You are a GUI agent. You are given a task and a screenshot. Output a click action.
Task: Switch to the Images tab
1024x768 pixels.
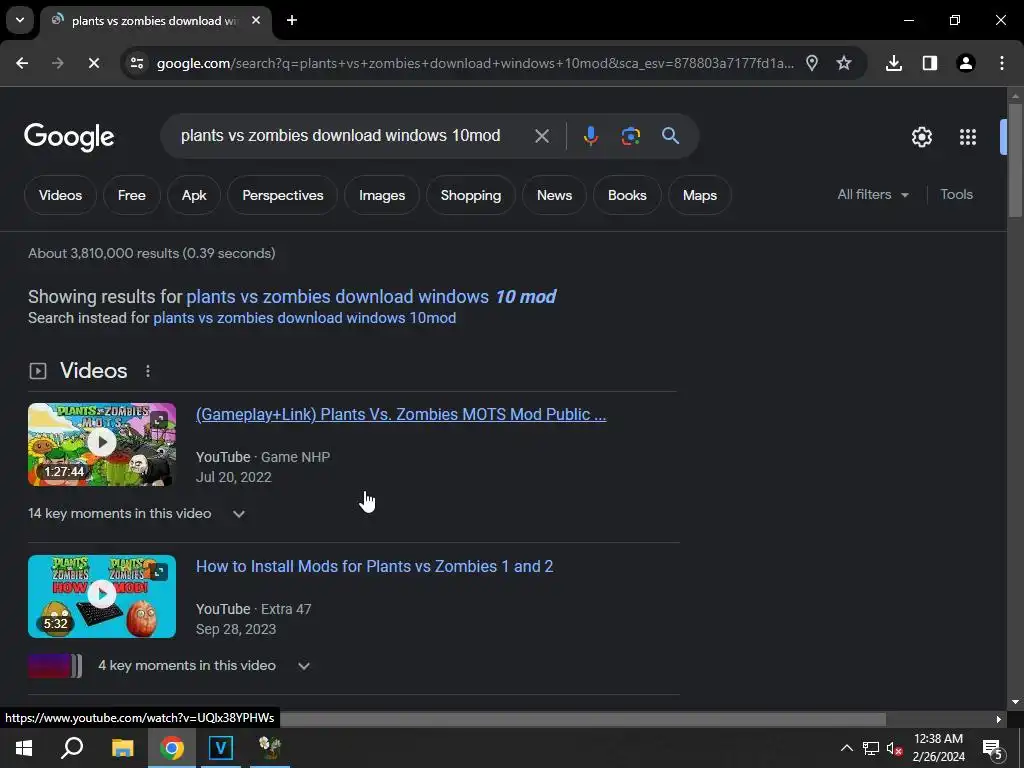click(x=382, y=195)
